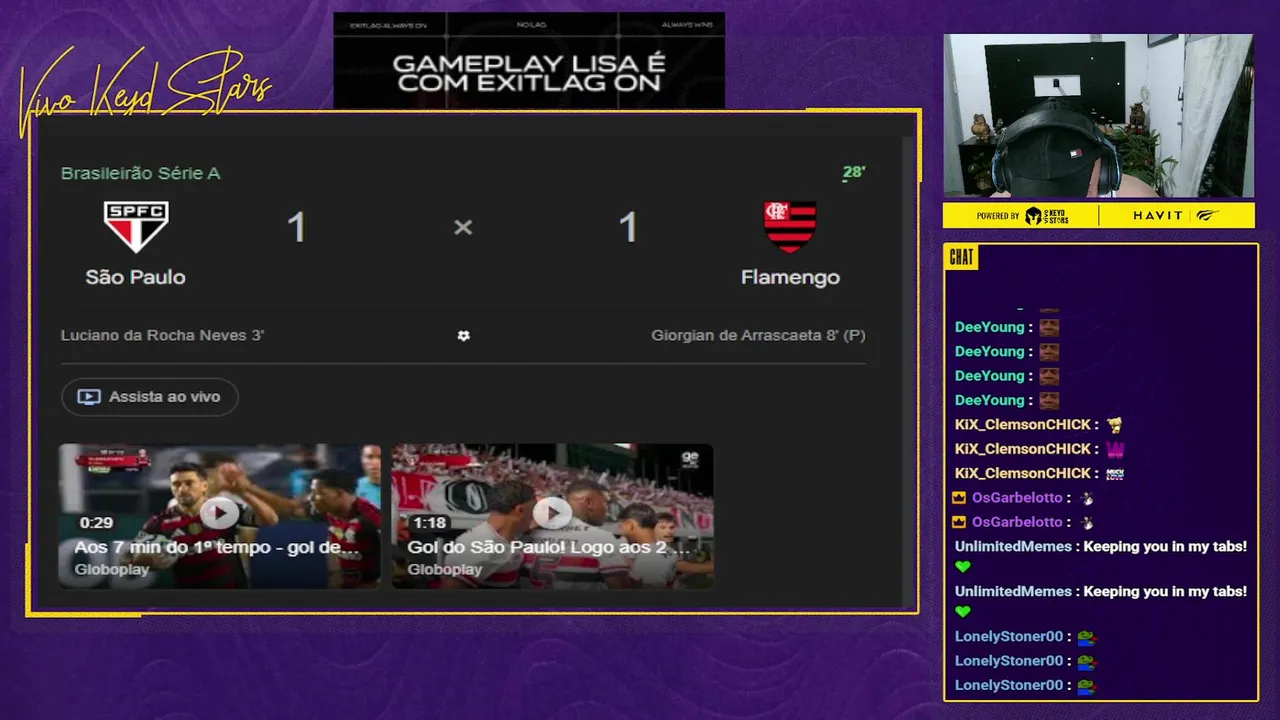Click the Globoplay label under the 1:18 video

click(x=445, y=569)
